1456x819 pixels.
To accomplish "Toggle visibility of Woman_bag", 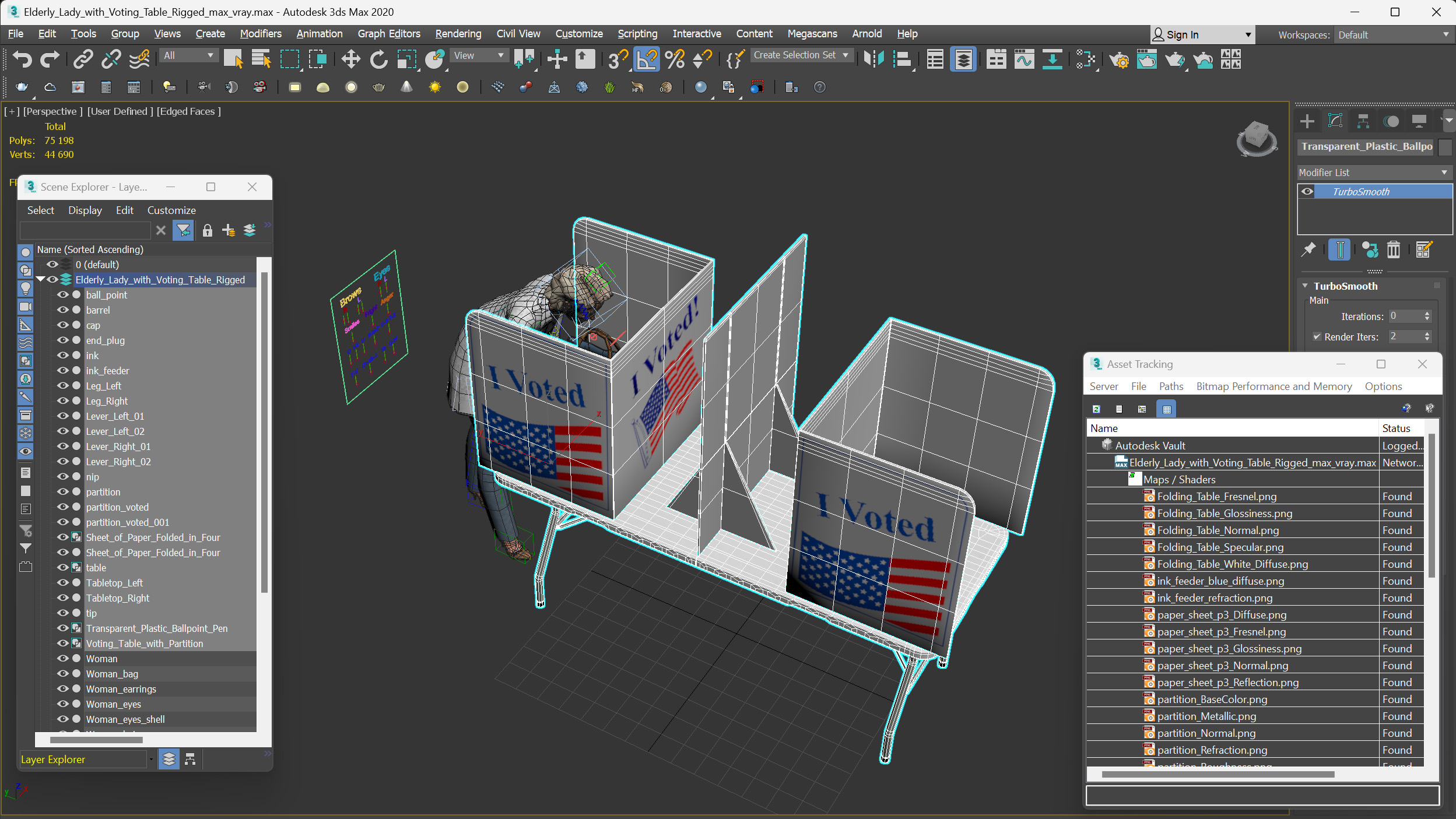I will click(x=62, y=674).
